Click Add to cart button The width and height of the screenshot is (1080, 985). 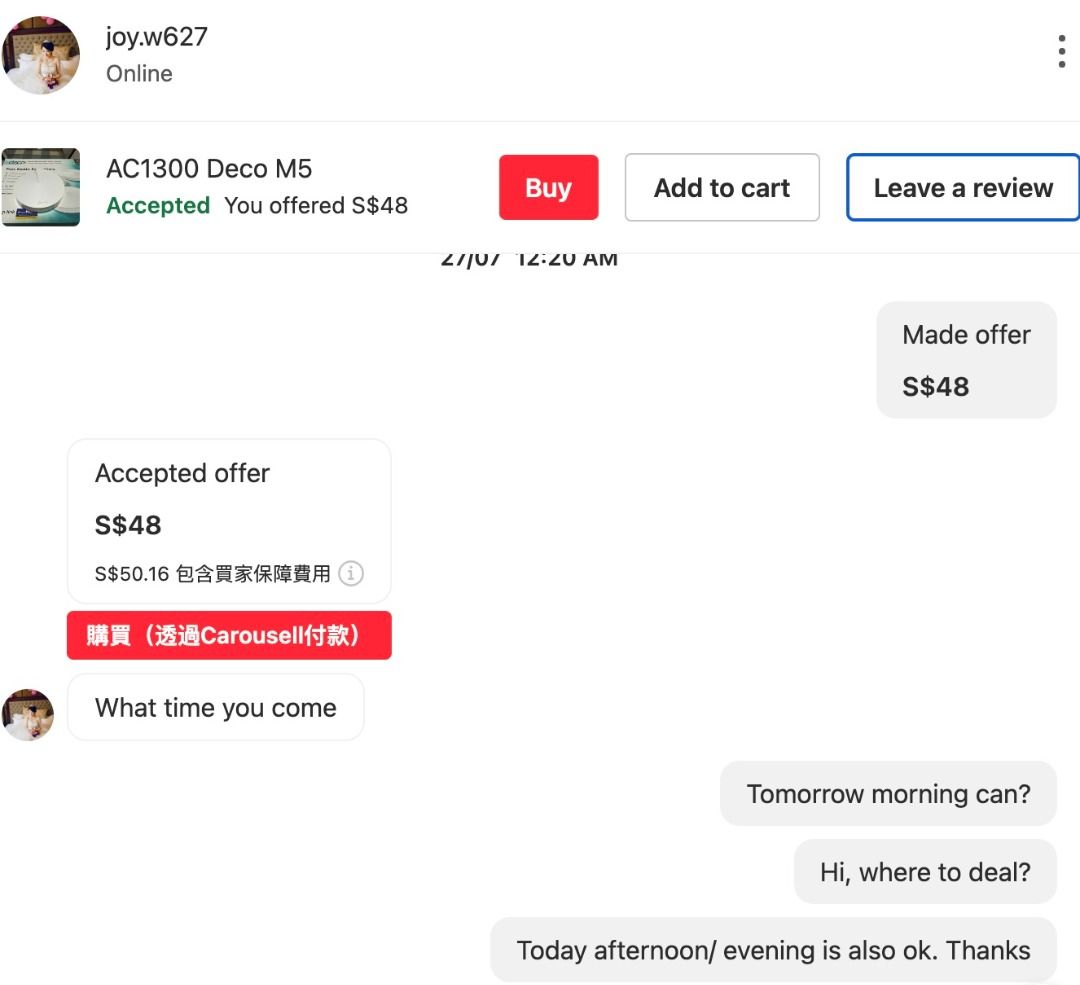(722, 187)
